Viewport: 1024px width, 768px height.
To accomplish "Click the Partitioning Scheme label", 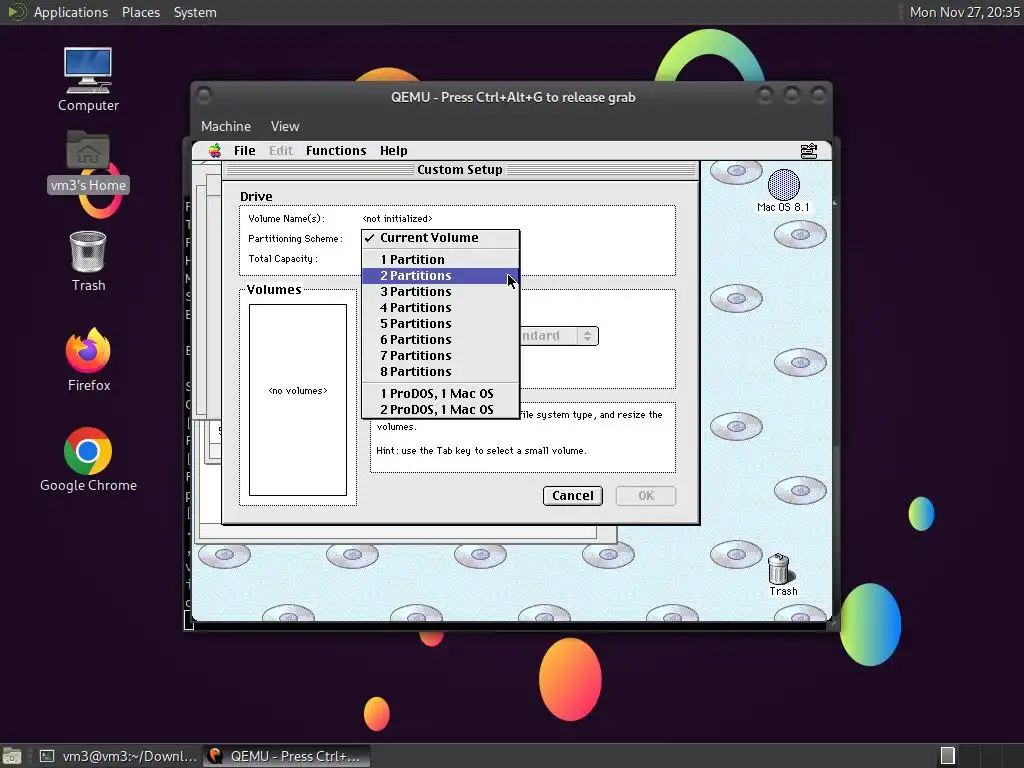I will coord(295,239).
